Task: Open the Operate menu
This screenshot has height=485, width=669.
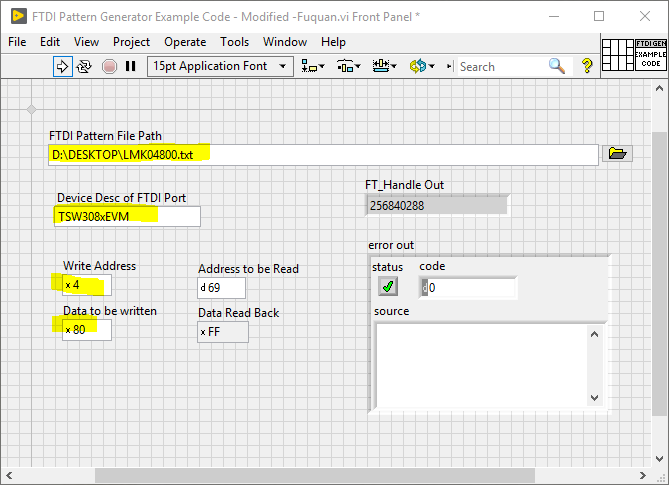Action: [x=185, y=42]
